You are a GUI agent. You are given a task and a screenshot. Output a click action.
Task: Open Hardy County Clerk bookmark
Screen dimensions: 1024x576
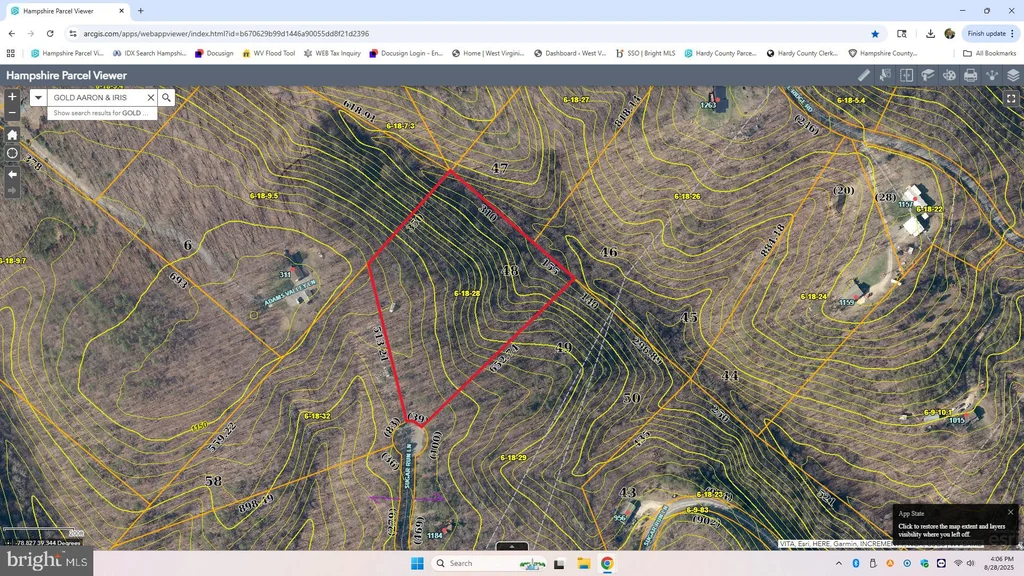point(803,53)
